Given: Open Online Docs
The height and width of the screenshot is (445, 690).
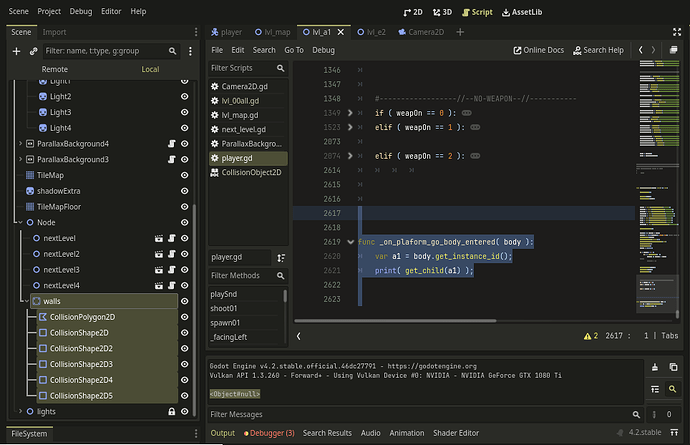Looking at the screenshot, I should [539, 50].
